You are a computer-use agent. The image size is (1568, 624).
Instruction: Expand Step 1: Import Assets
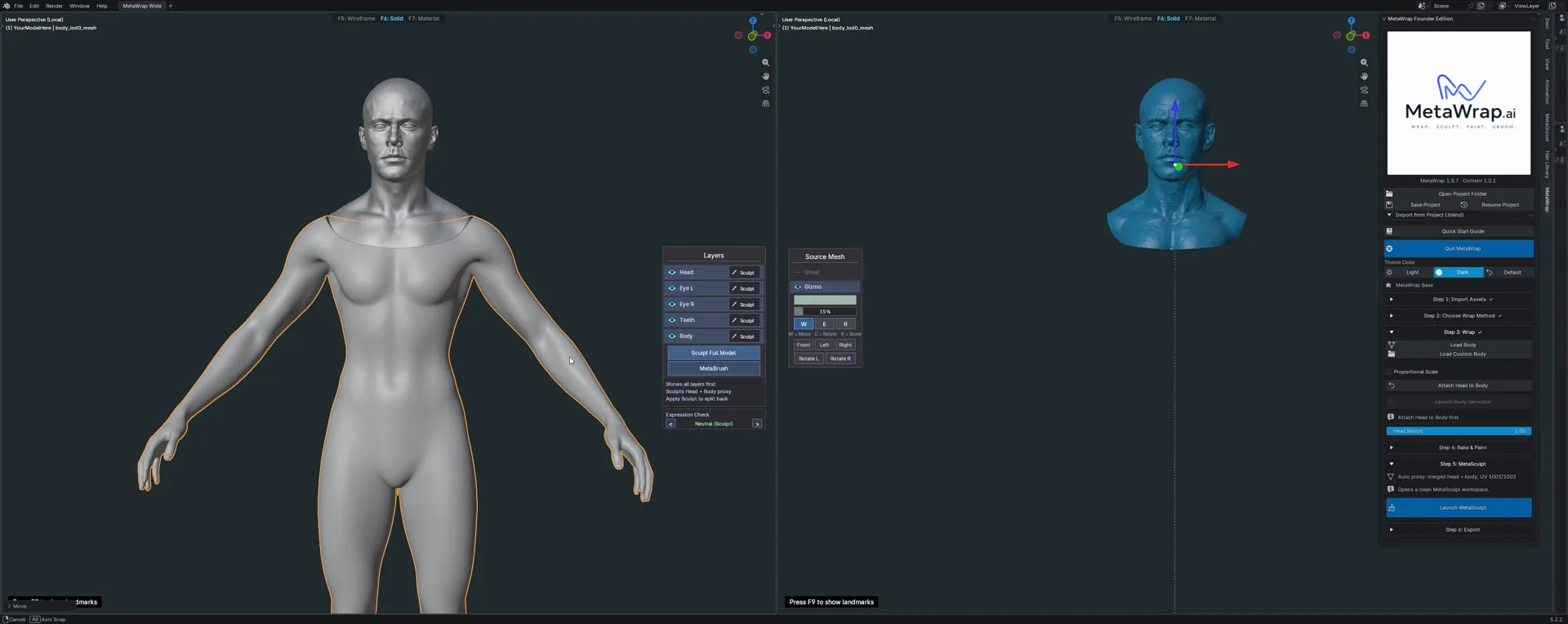click(1459, 300)
